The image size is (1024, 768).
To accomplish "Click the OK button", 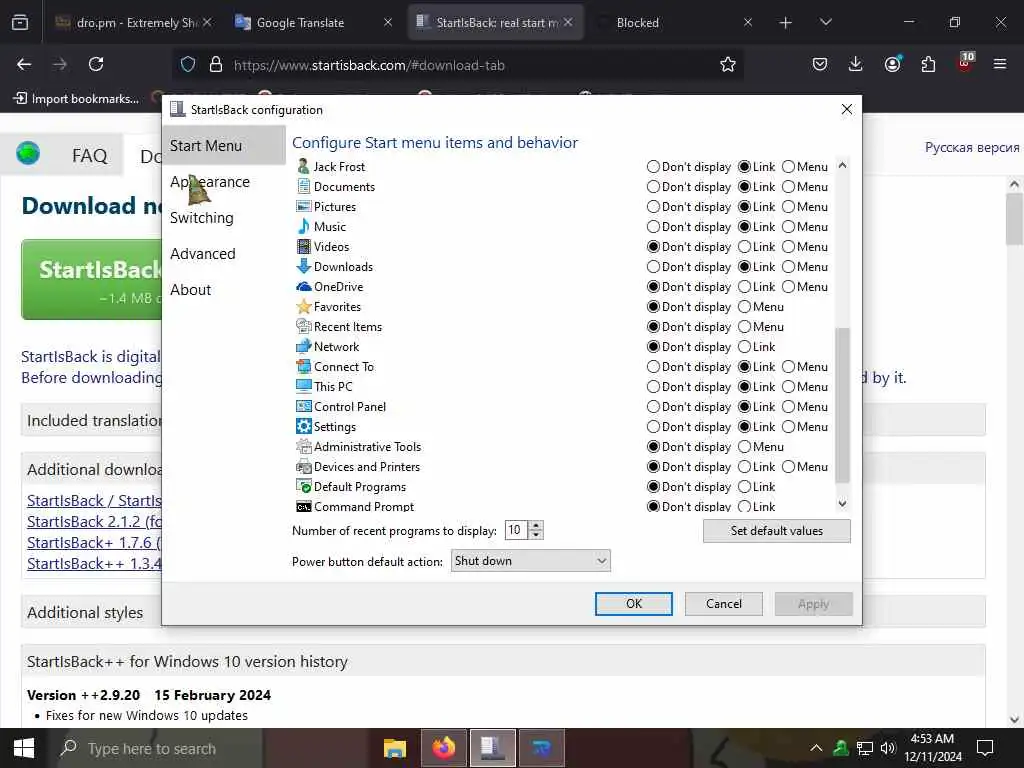I will pyautogui.click(x=633, y=603).
